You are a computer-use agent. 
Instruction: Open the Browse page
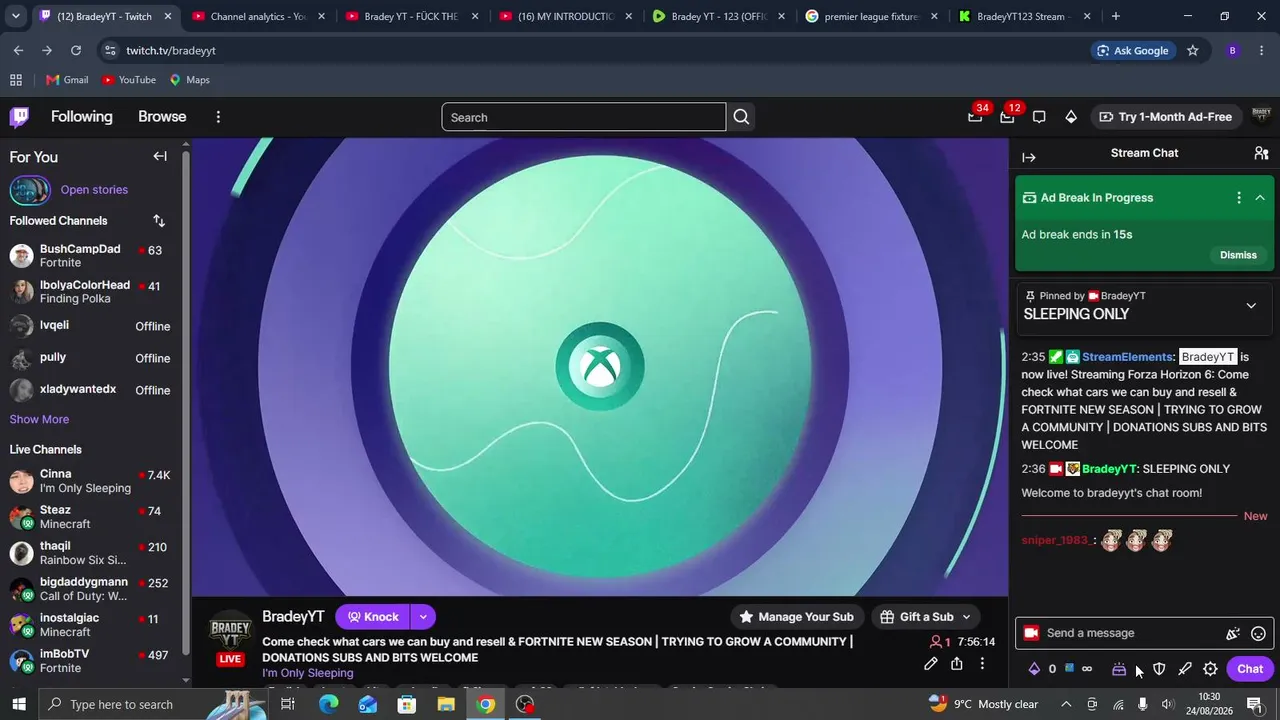click(162, 117)
